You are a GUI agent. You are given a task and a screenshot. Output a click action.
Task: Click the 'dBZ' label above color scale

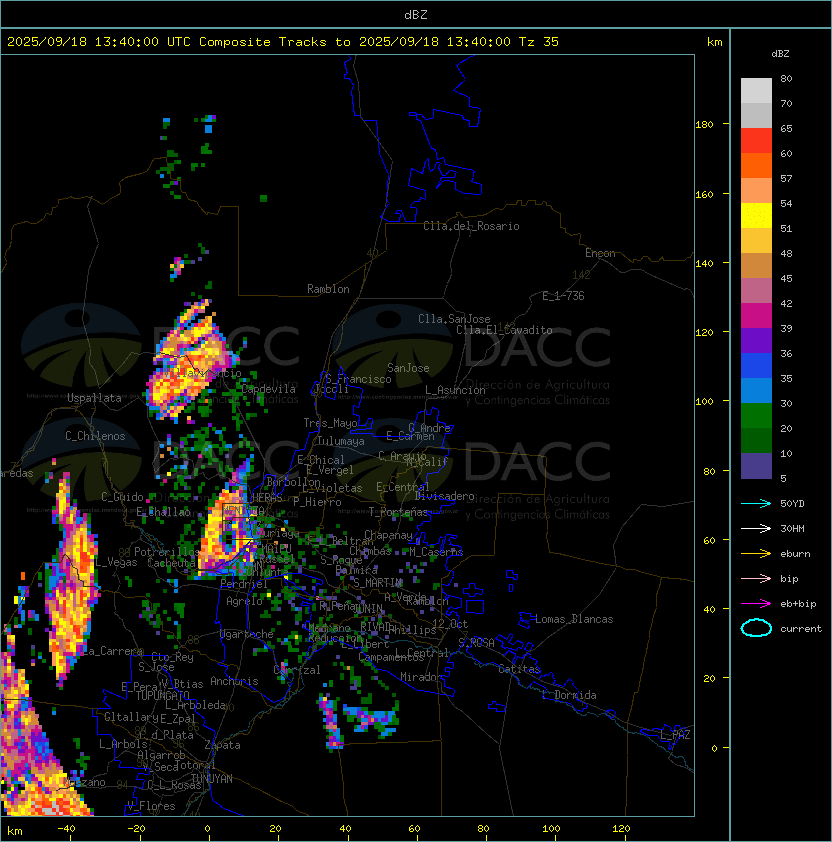point(780,54)
